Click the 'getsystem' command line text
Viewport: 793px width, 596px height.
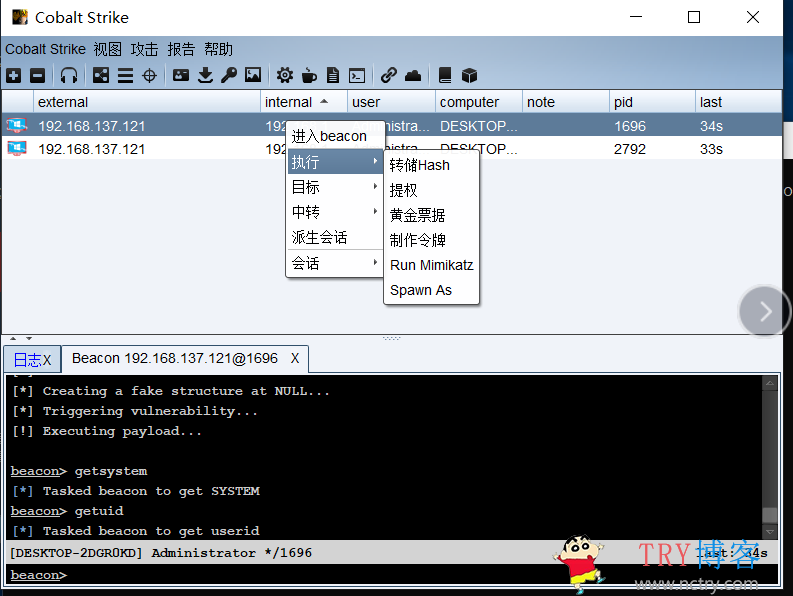111,471
